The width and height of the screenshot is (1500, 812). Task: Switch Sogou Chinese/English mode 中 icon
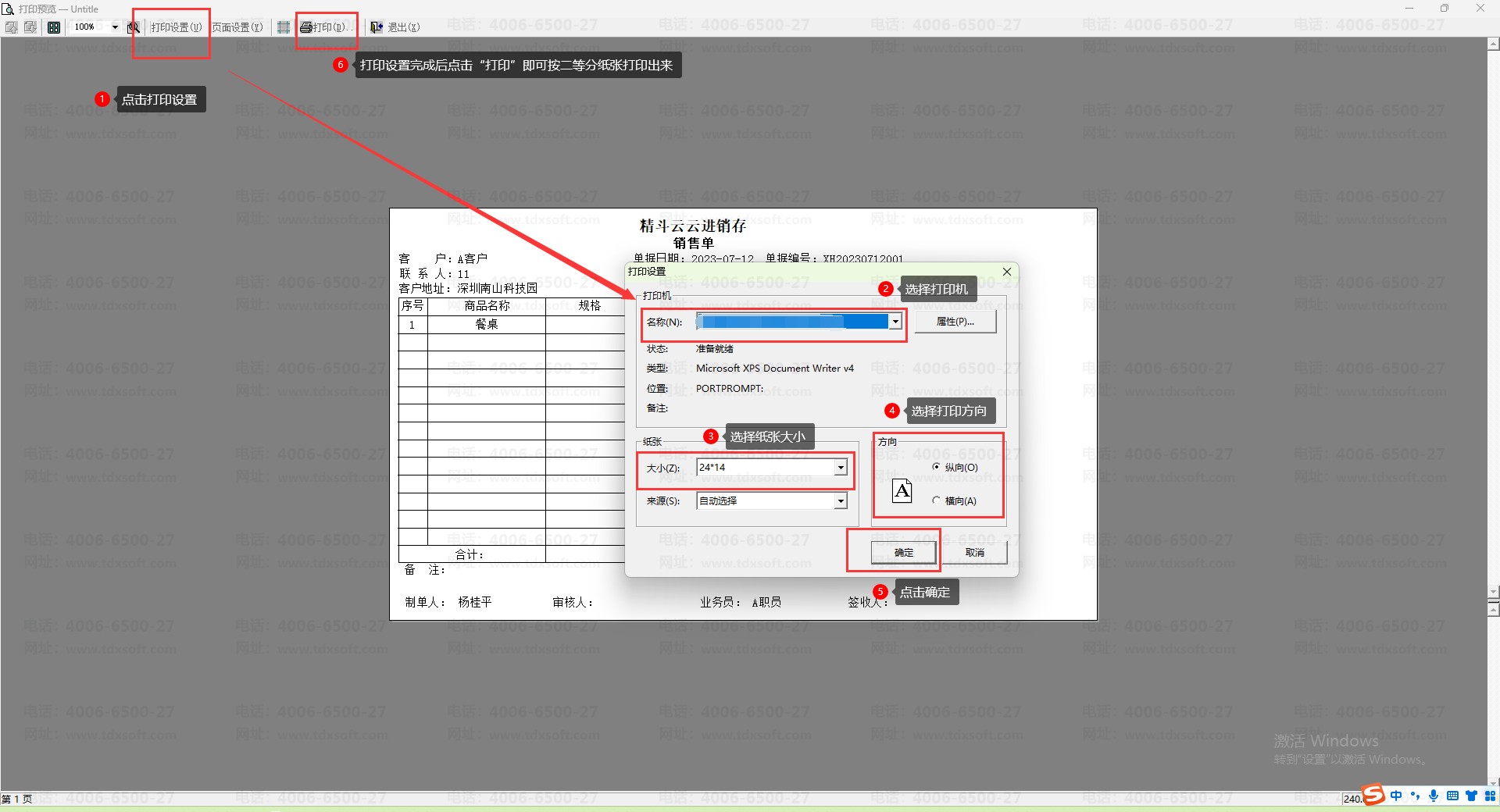1396,796
